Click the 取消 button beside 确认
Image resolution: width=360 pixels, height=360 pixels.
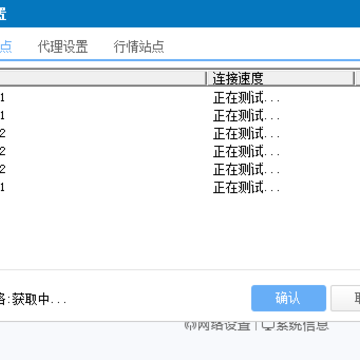point(346,298)
